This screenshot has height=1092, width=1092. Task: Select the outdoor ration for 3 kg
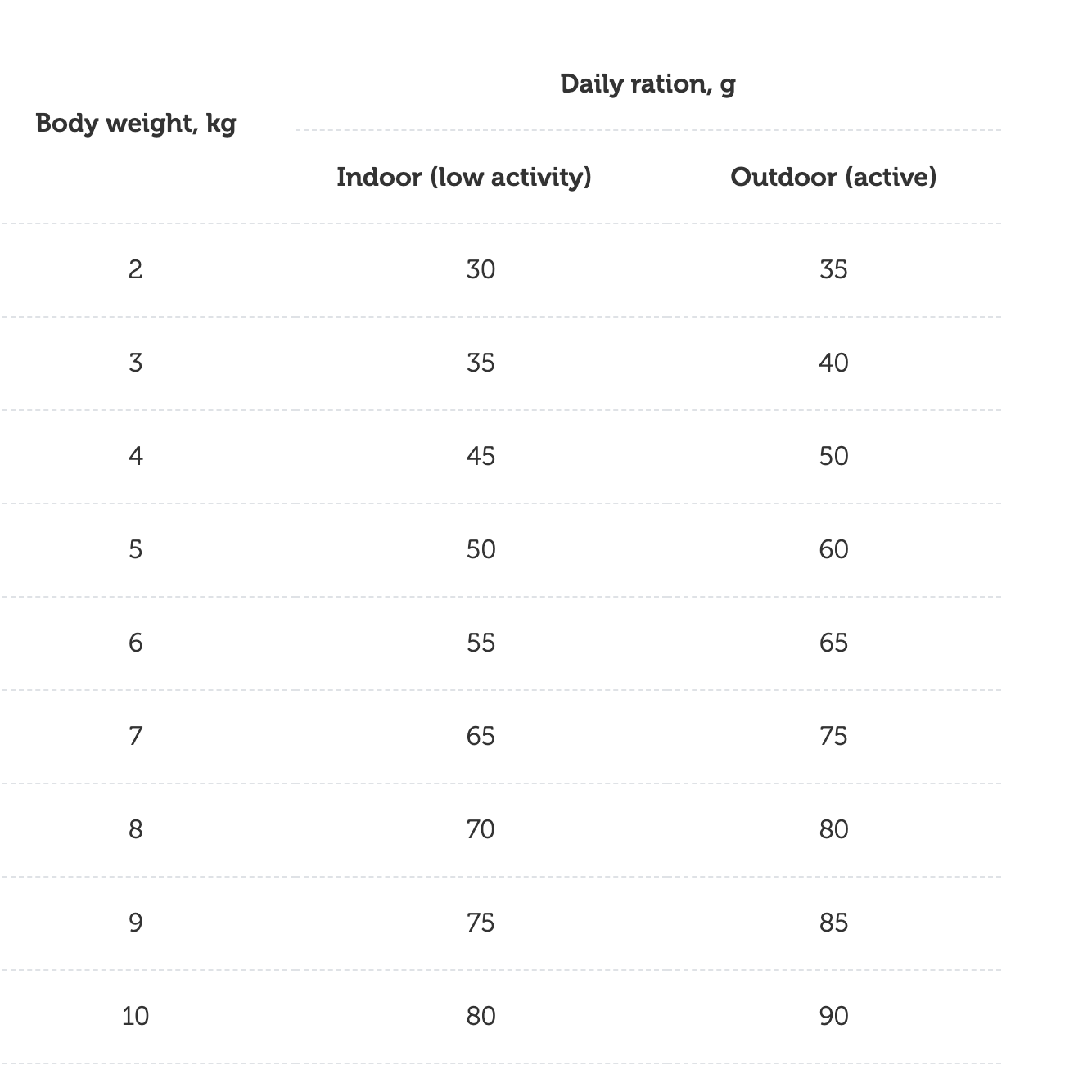tap(833, 363)
